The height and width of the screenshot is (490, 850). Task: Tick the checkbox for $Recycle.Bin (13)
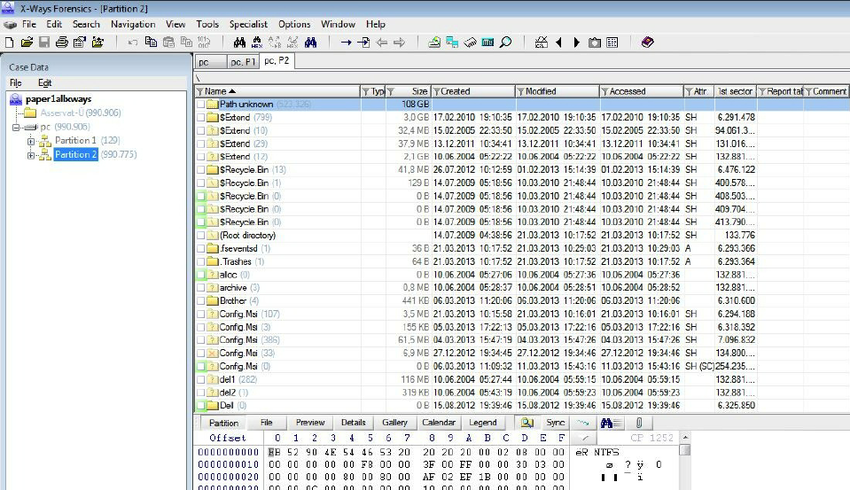201,170
